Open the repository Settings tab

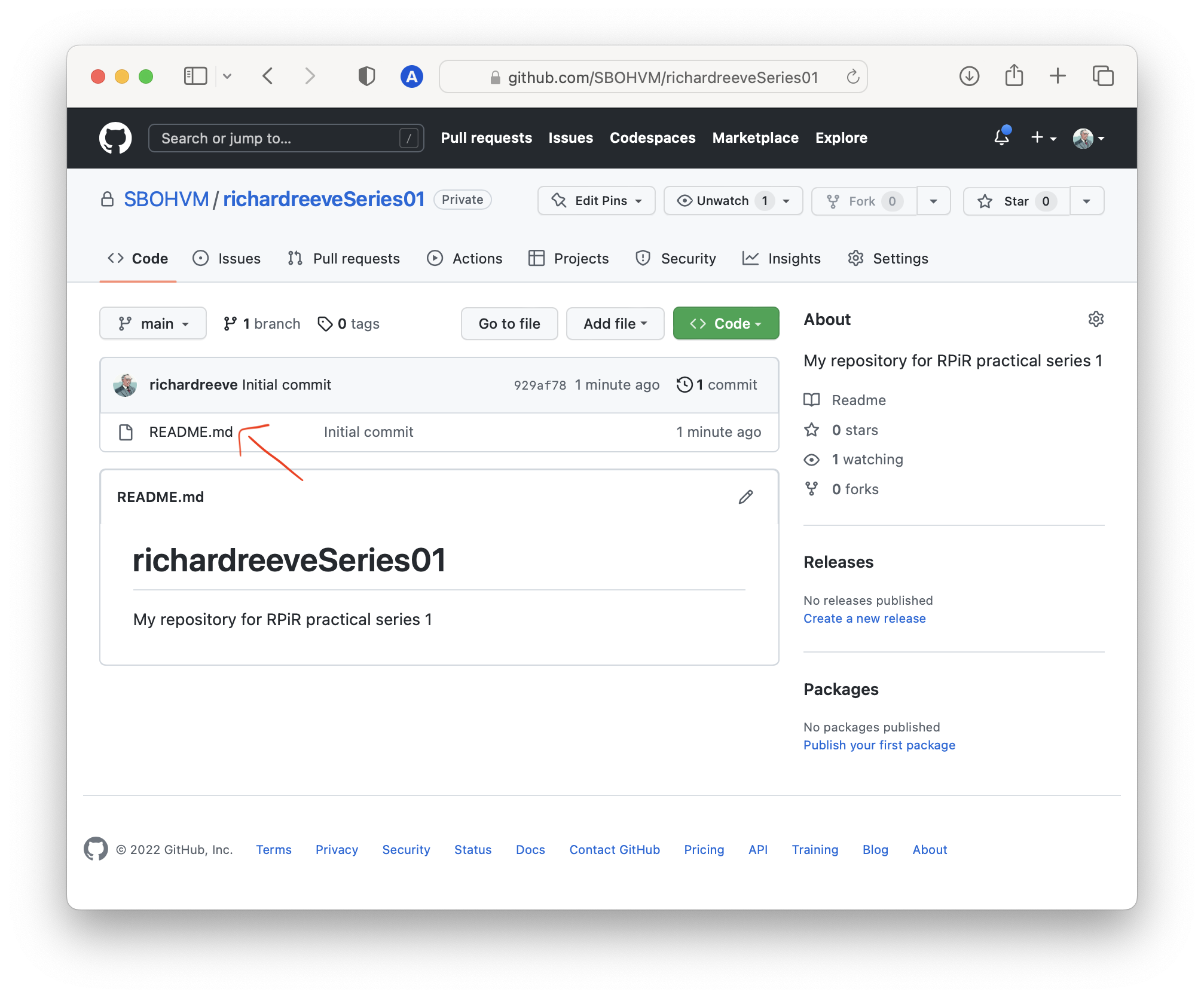888,258
